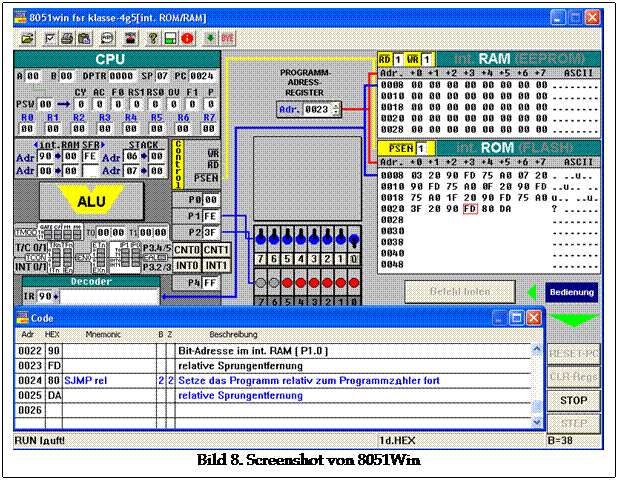Image resolution: width=618 pixels, height=480 pixels.
Task: Click the TMOD register bit block
Action: (x=63, y=232)
